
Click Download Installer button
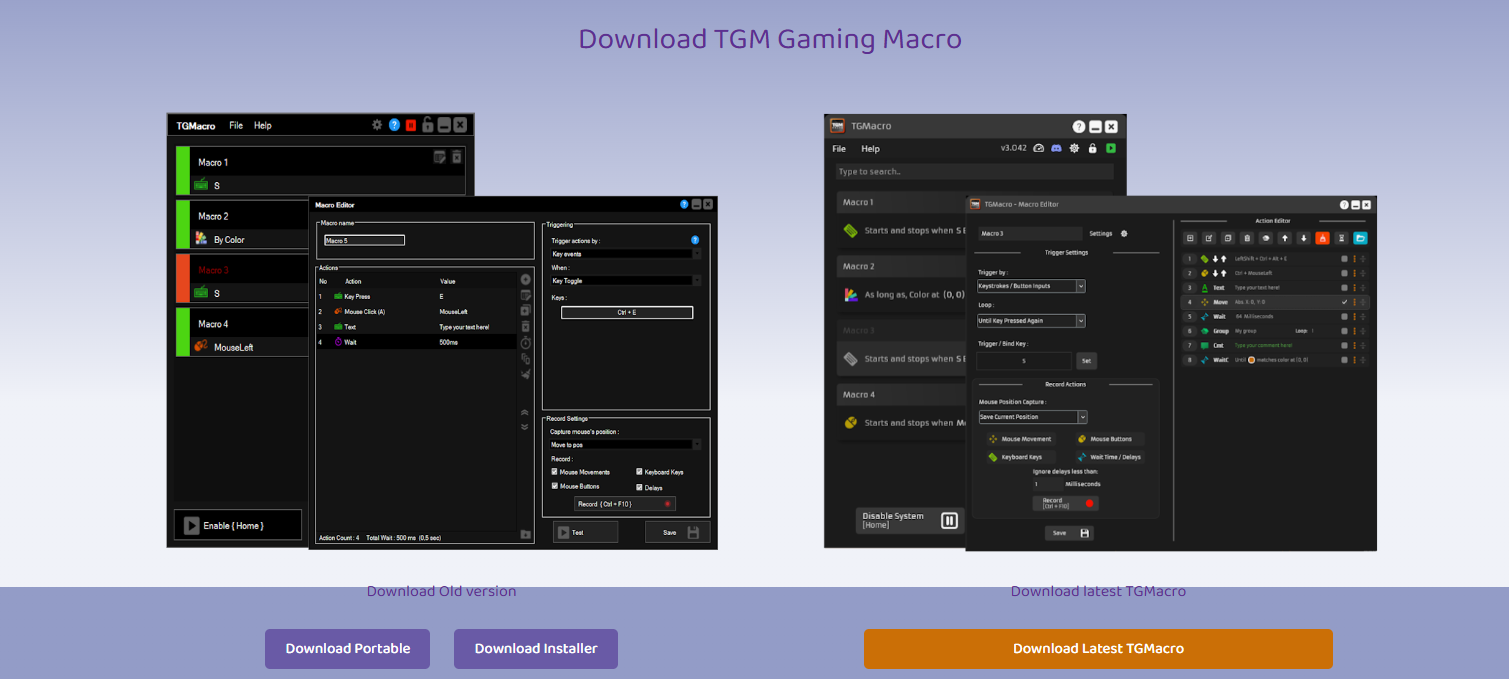pyautogui.click(x=536, y=649)
